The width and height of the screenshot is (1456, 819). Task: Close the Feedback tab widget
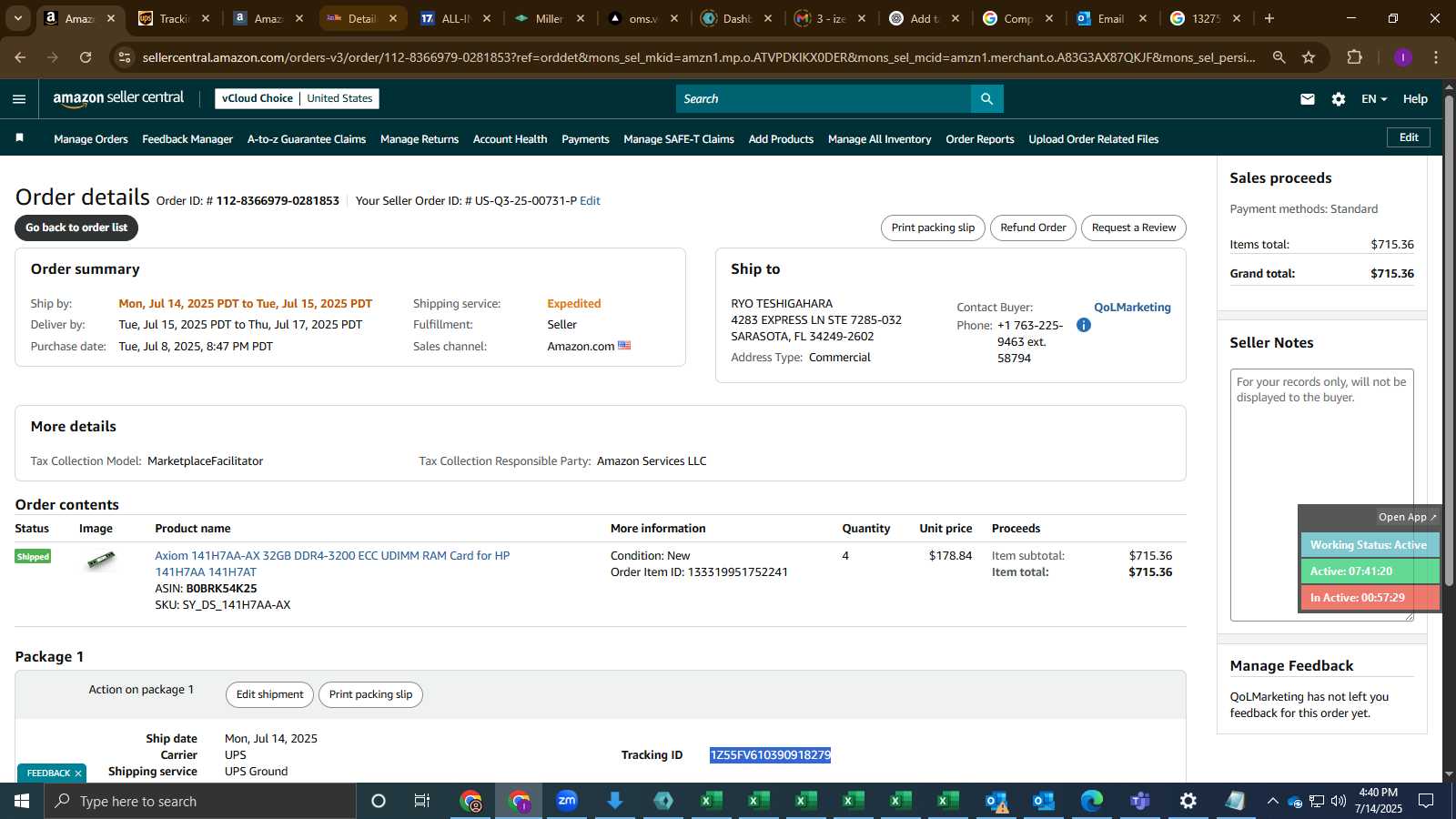(78, 773)
